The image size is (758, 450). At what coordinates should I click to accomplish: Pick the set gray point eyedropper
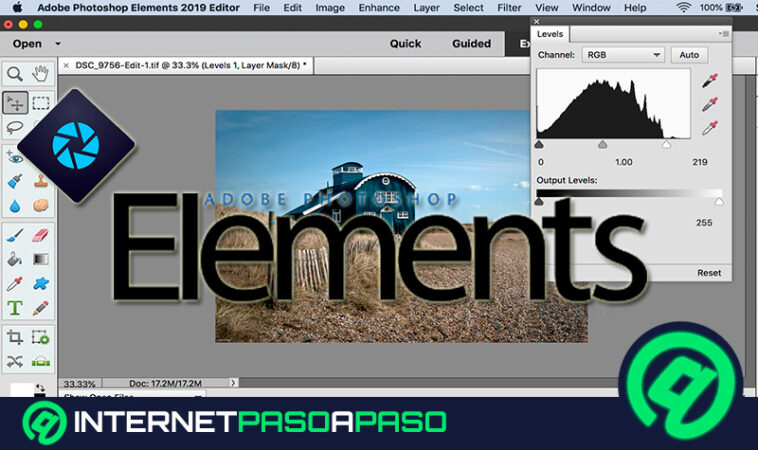point(709,104)
